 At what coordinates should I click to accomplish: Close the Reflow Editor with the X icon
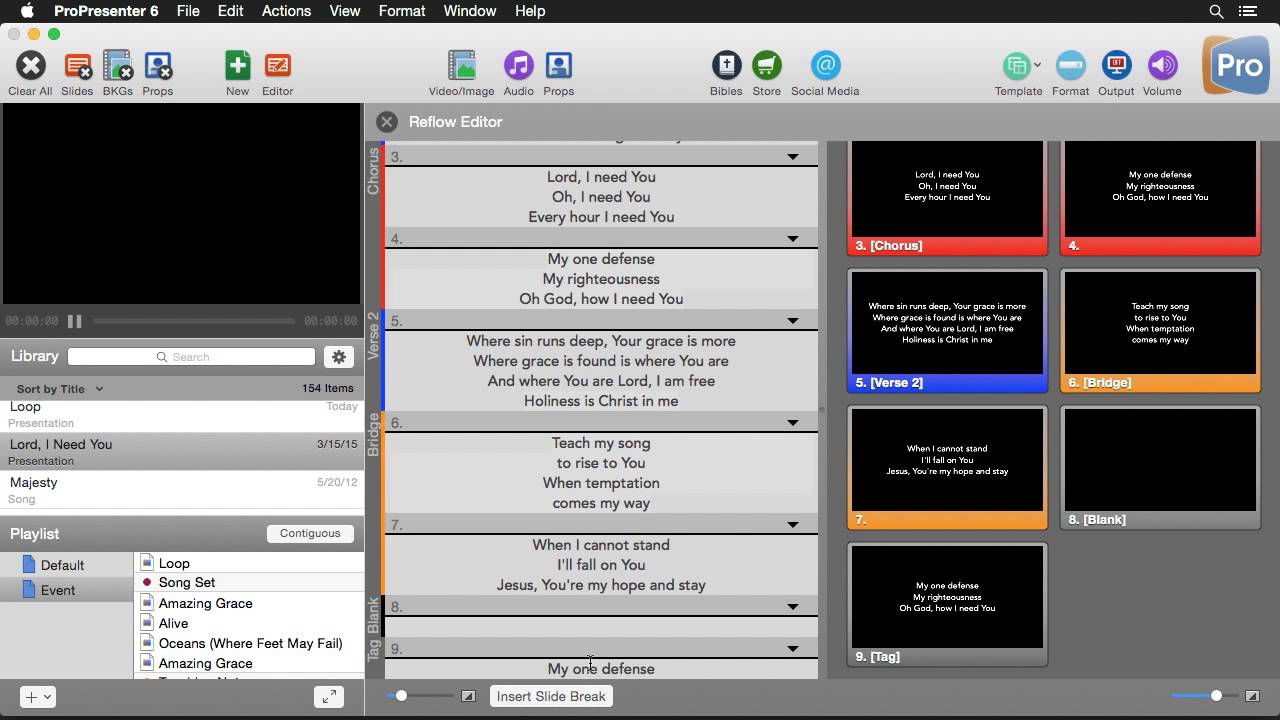pyautogui.click(x=387, y=122)
